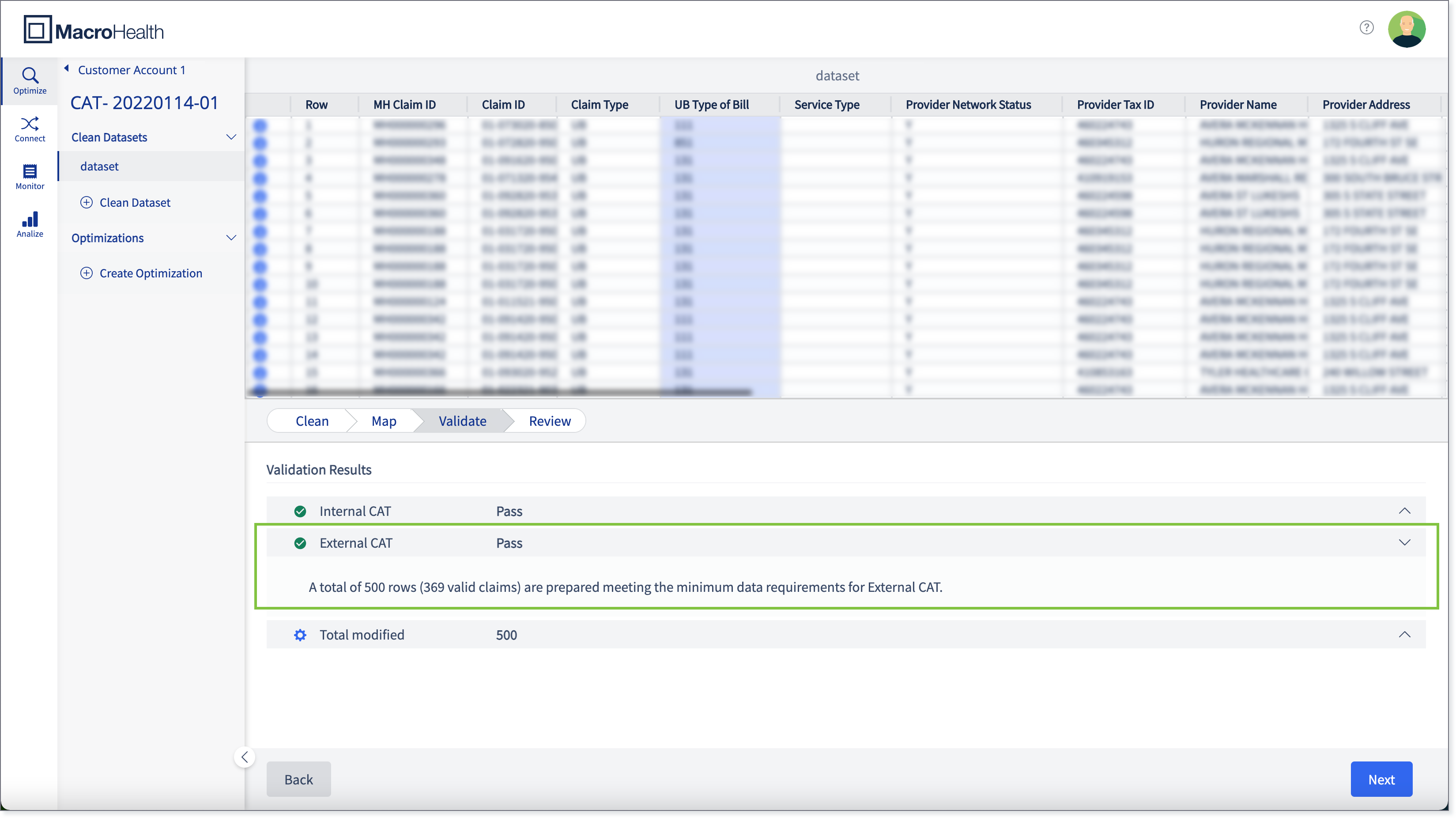This screenshot has width=1456, height=818.
Task: Go to the Map step
Action: pos(384,421)
